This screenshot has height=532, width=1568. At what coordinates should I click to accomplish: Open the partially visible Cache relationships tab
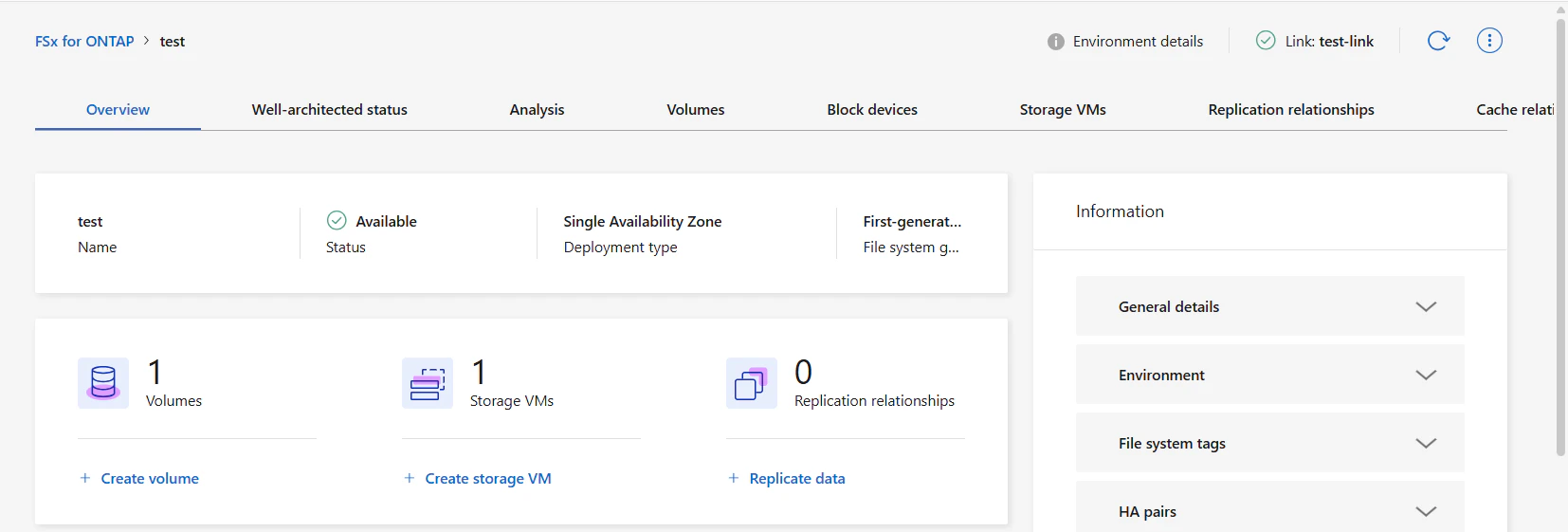click(x=1515, y=110)
